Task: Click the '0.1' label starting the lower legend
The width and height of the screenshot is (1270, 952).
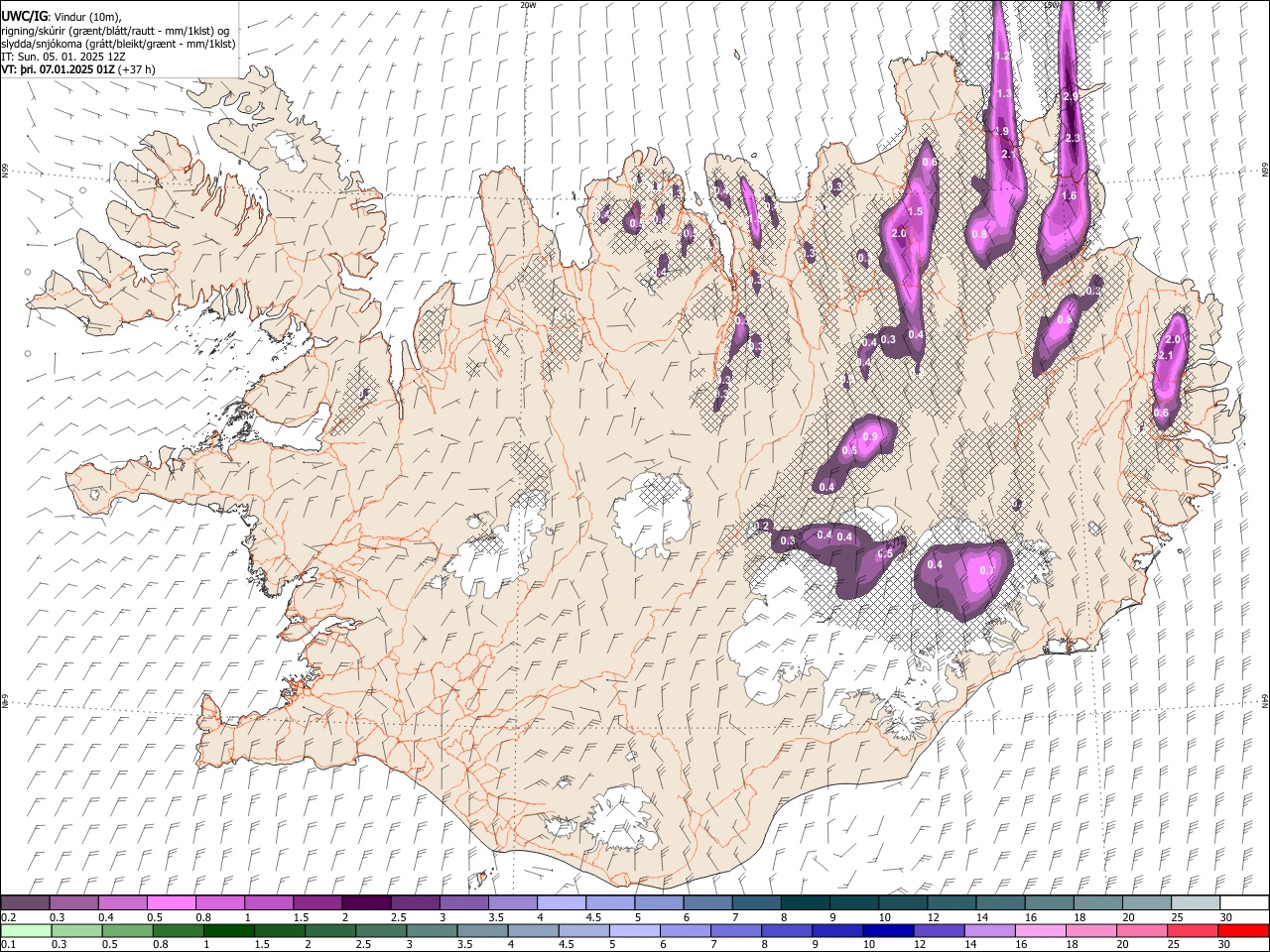Action: [8, 945]
